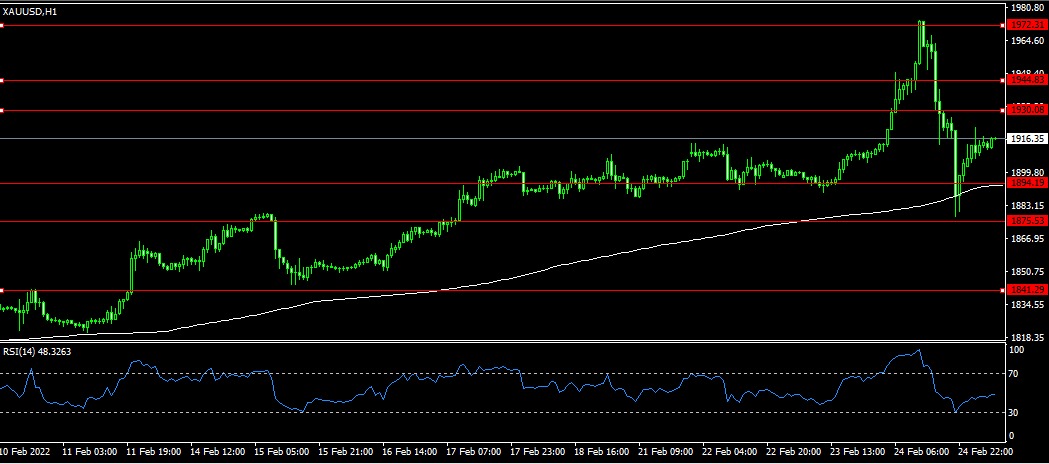Select the 1875.53 red price label
The width and height of the screenshot is (1049, 464).
point(1028,221)
